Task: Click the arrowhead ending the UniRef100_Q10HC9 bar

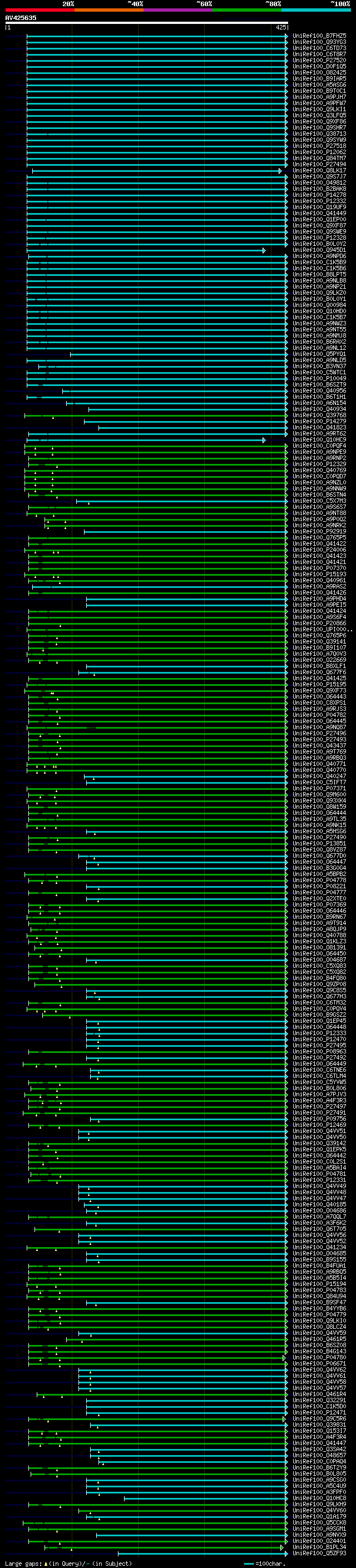Action: pos(264,439)
